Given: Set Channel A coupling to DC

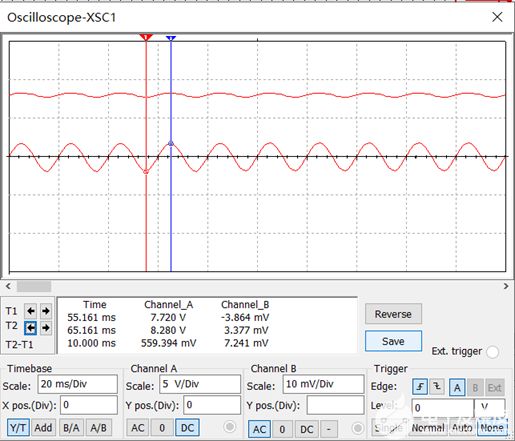Looking at the screenshot, I should pos(187,428).
